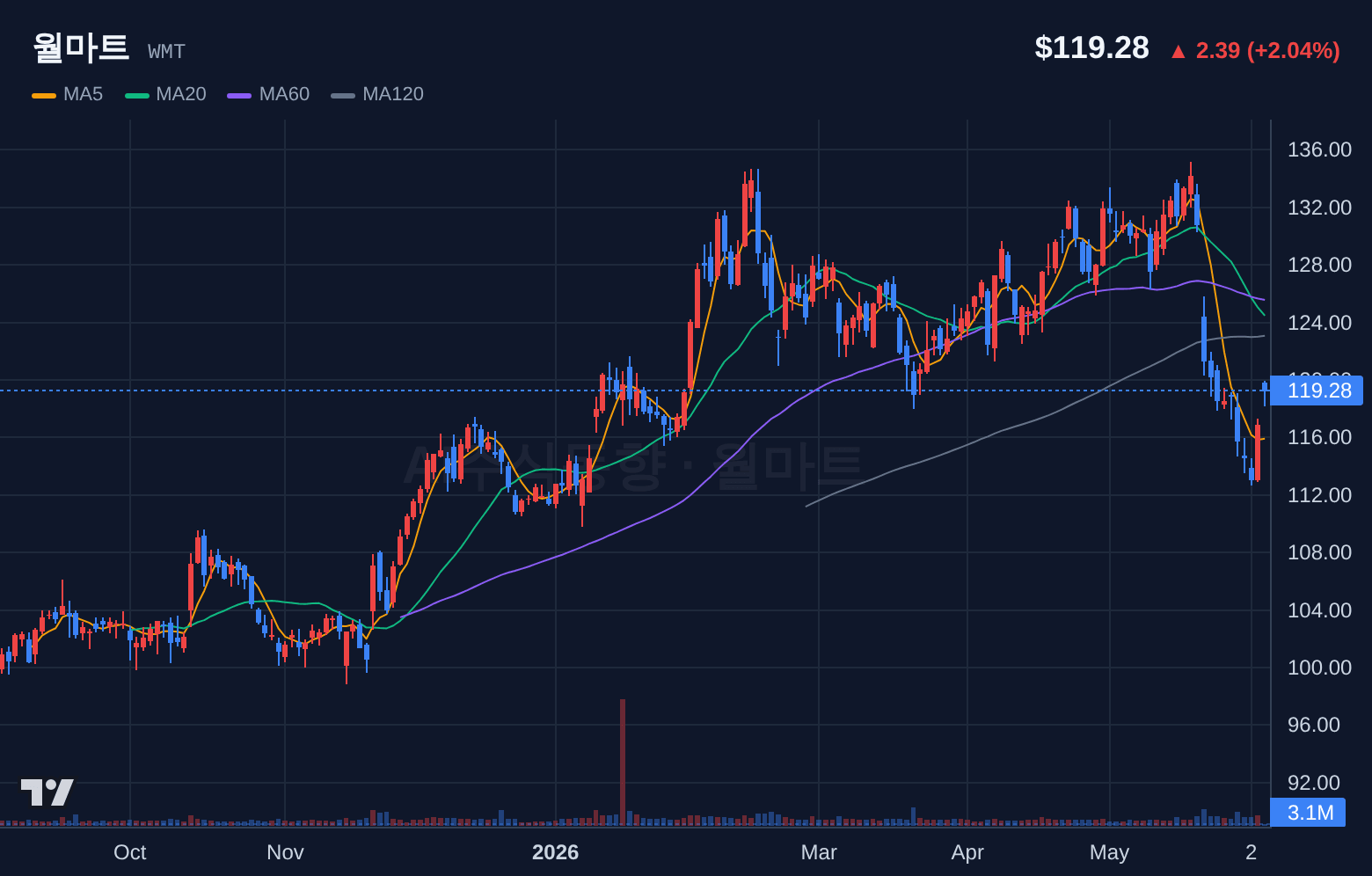Viewport: 1372px width, 876px height.
Task: Click the May time axis label
Action: (1109, 852)
